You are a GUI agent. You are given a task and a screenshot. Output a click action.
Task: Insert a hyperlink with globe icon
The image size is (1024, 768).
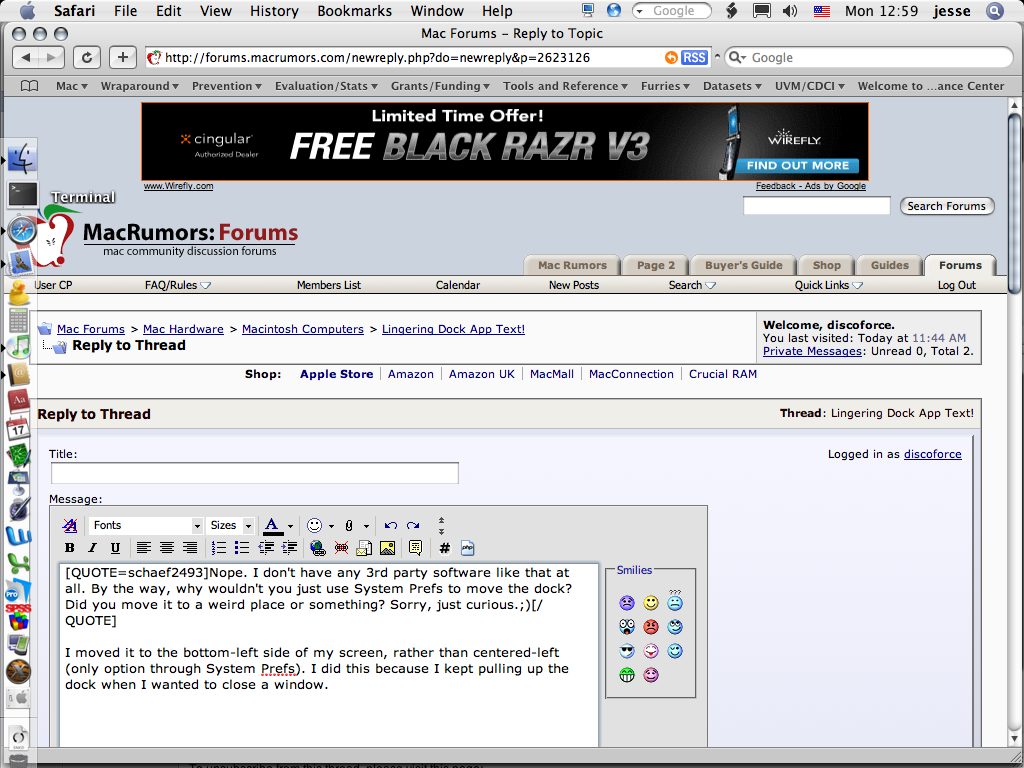(x=318, y=548)
